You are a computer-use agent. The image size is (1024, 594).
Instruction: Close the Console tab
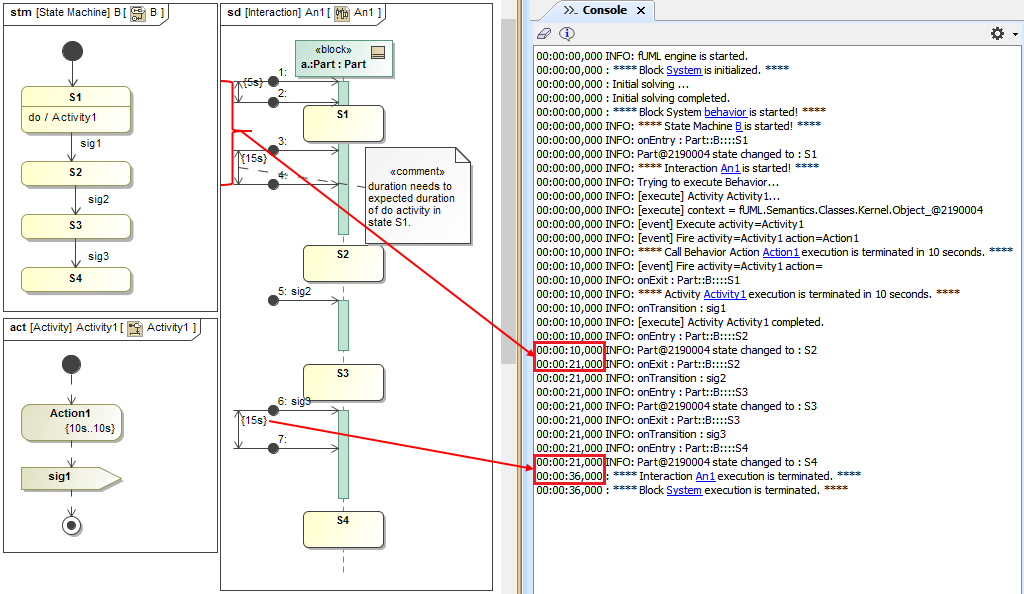641,11
